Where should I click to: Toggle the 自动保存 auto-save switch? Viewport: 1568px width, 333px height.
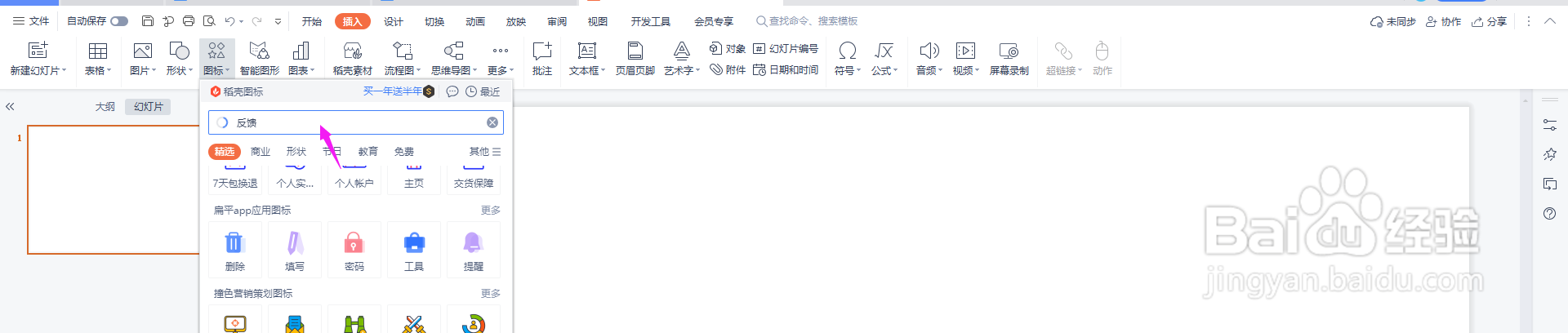[x=119, y=21]
